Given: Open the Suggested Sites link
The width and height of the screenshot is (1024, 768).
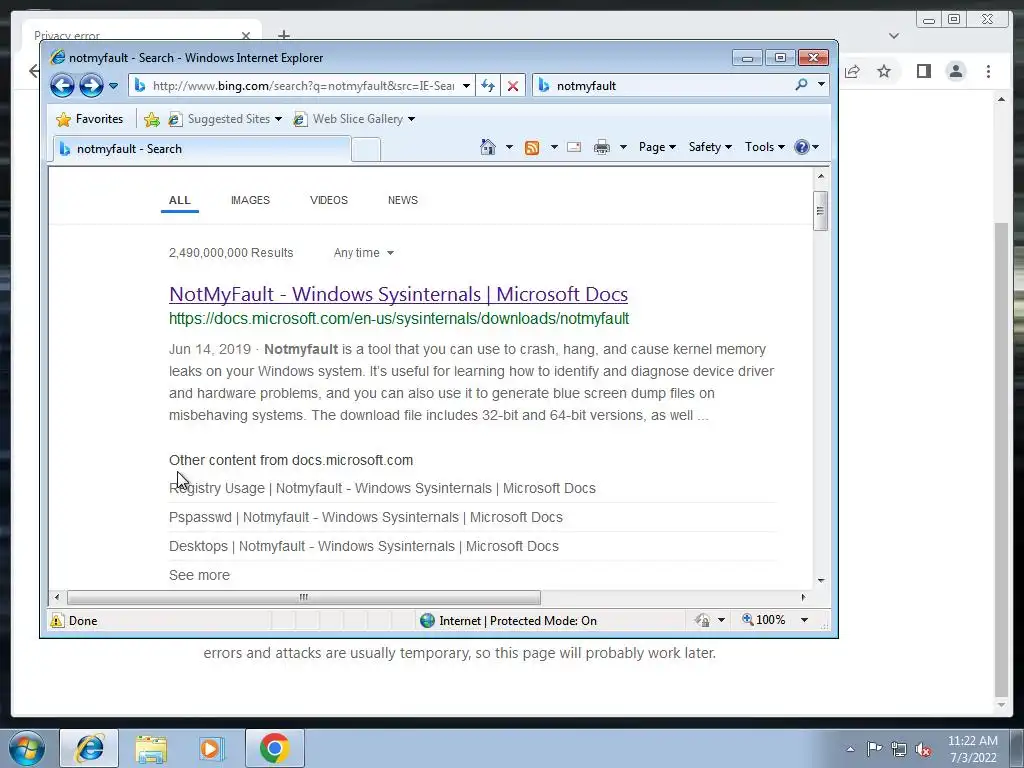Looking at the screenshot, I should [225, 119].
